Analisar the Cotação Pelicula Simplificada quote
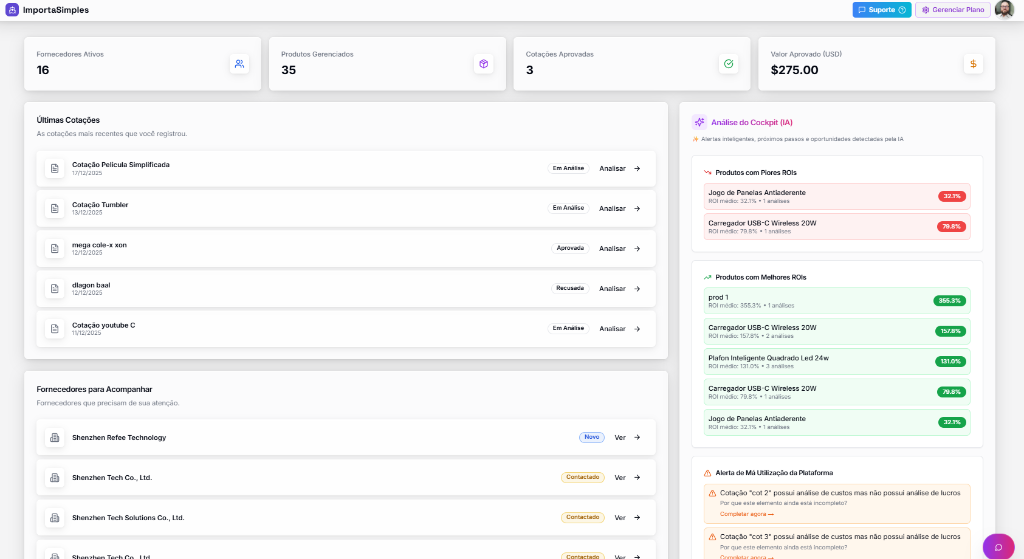Screen dimensions: 1024x559 620,168
